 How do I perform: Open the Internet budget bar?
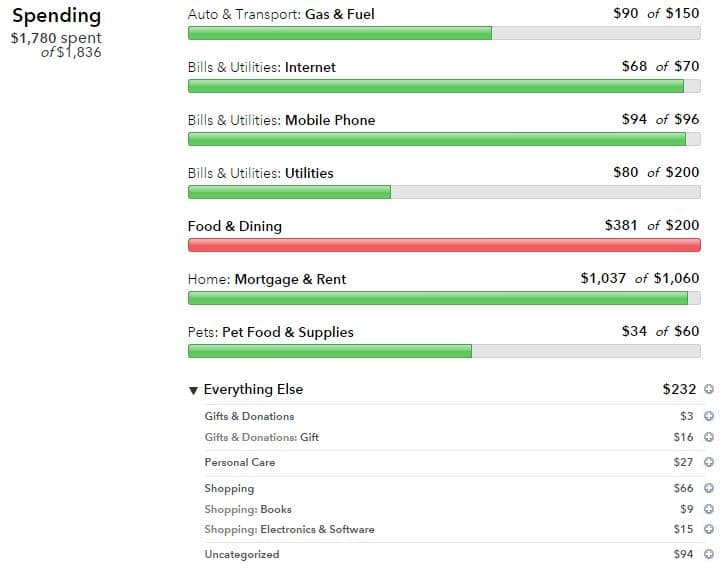point(444,86)
